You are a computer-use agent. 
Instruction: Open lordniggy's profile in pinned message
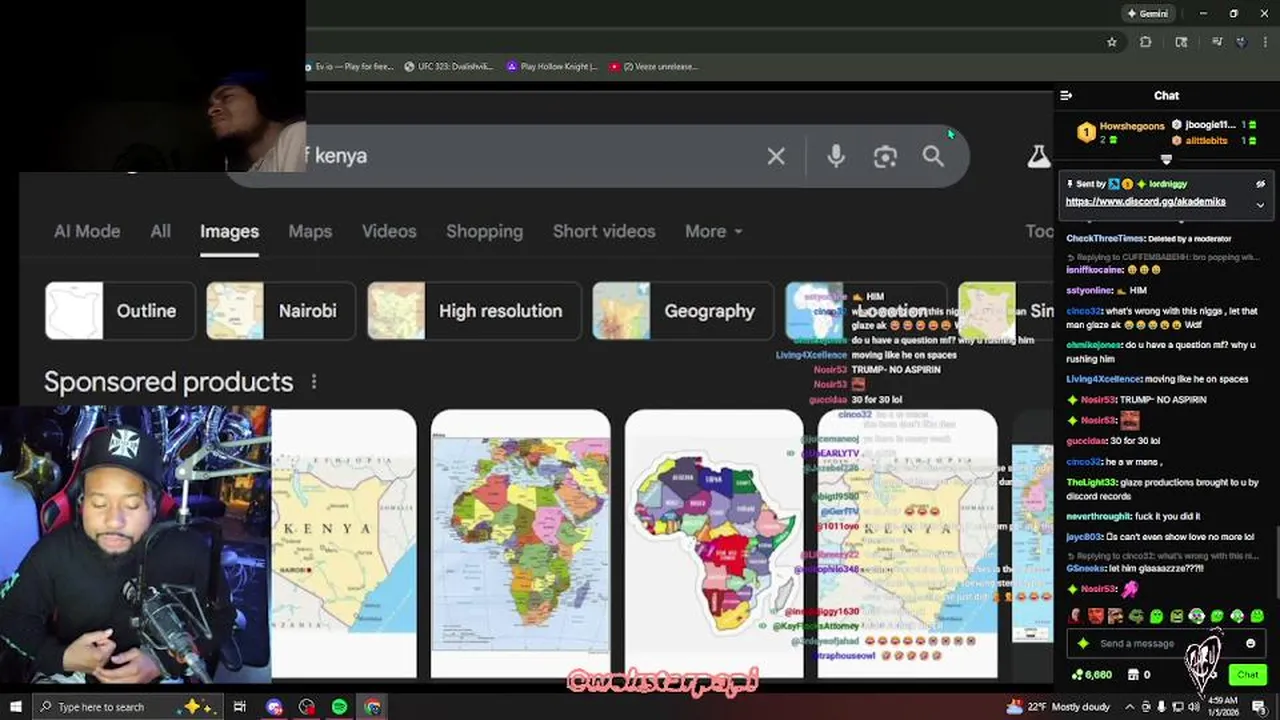[1168, 184]
